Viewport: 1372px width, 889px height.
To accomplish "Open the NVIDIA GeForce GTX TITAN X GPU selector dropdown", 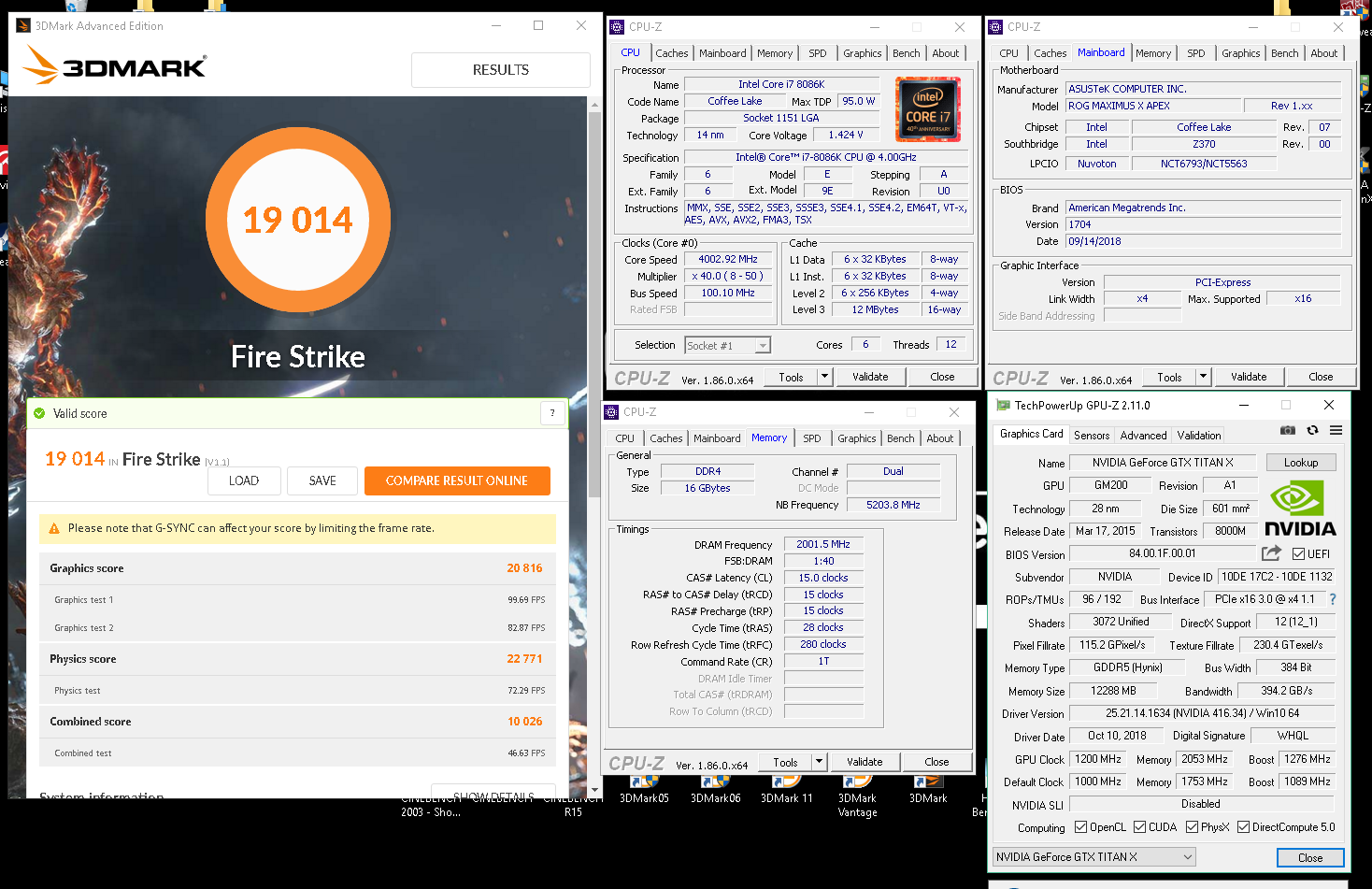I will pyautogui.click(x=1094, y=856).
